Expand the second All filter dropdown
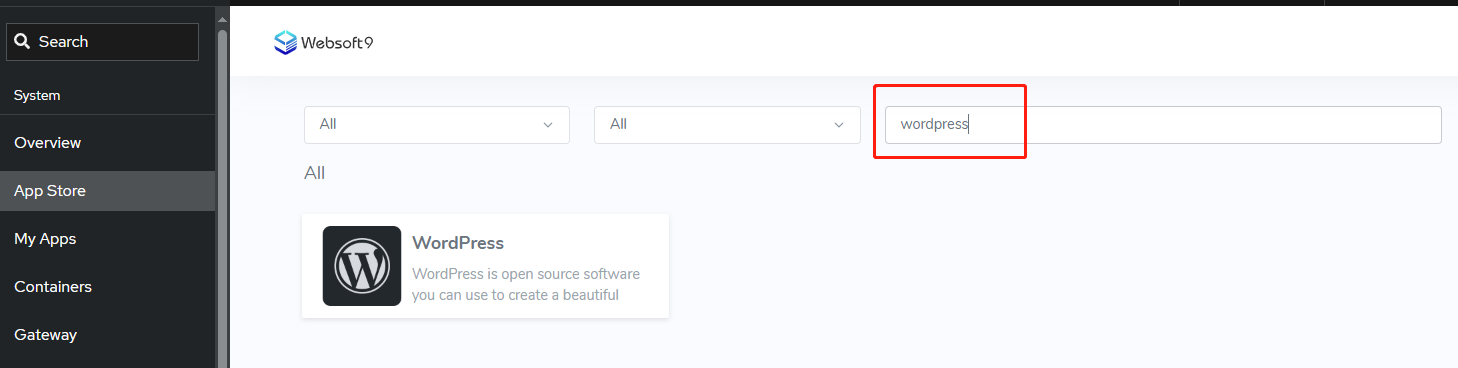 tap(727, 125)
